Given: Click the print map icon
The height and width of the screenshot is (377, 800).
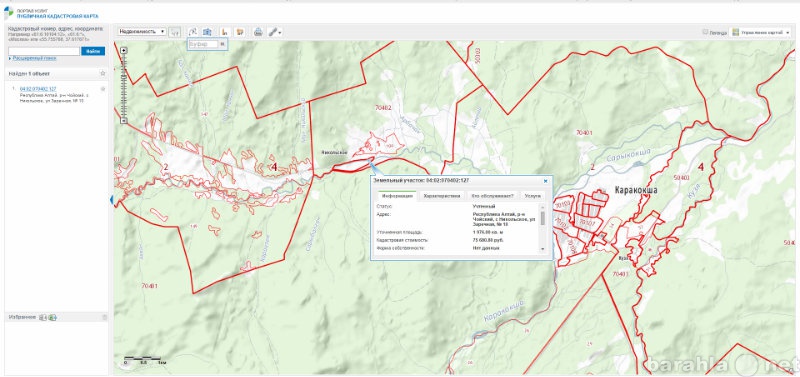Looking at the screenshot, I should [258, 32].
